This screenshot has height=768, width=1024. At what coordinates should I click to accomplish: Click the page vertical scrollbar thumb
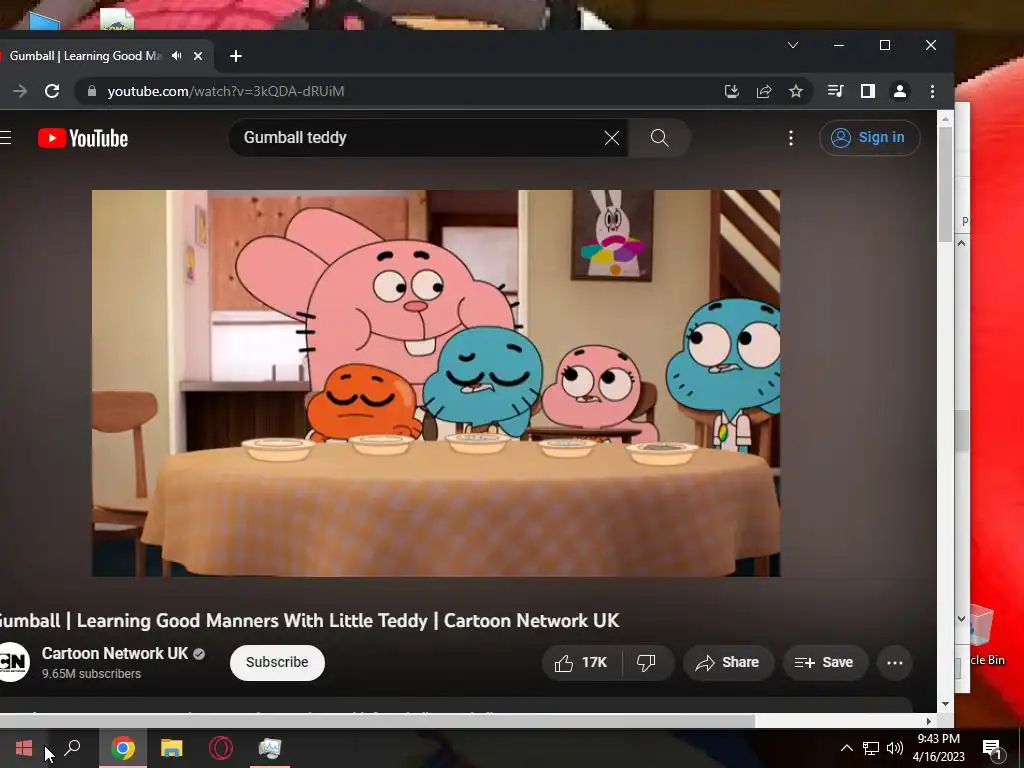(945, 184)
